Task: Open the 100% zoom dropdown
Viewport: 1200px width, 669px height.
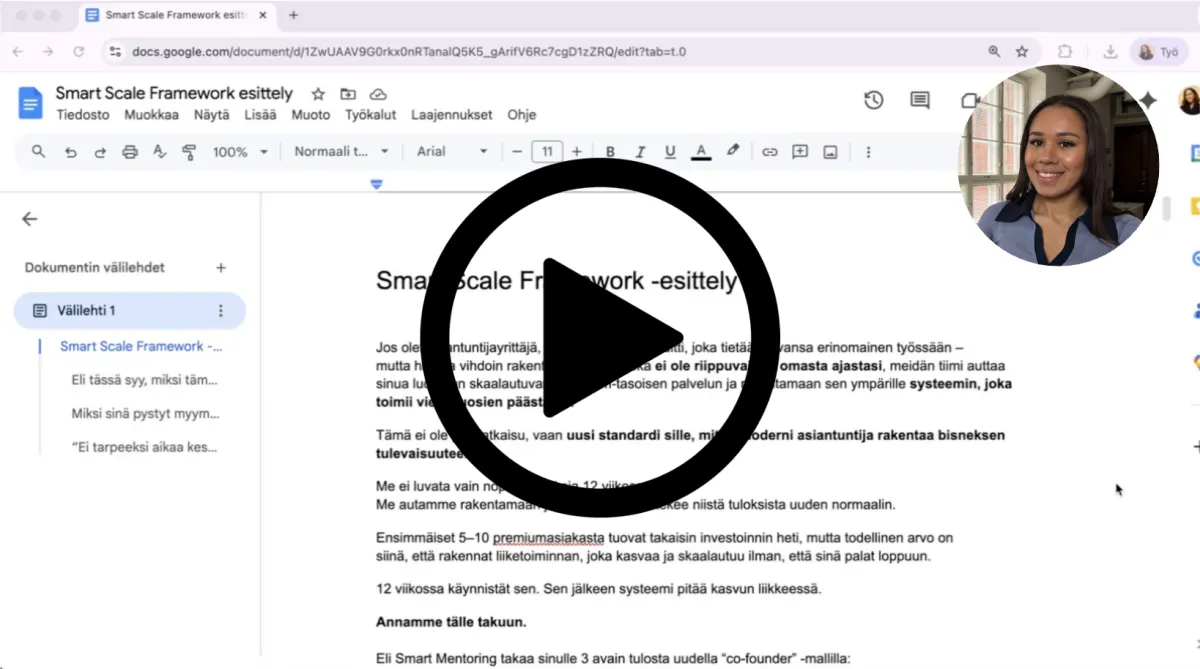Action: click(240, 152)
